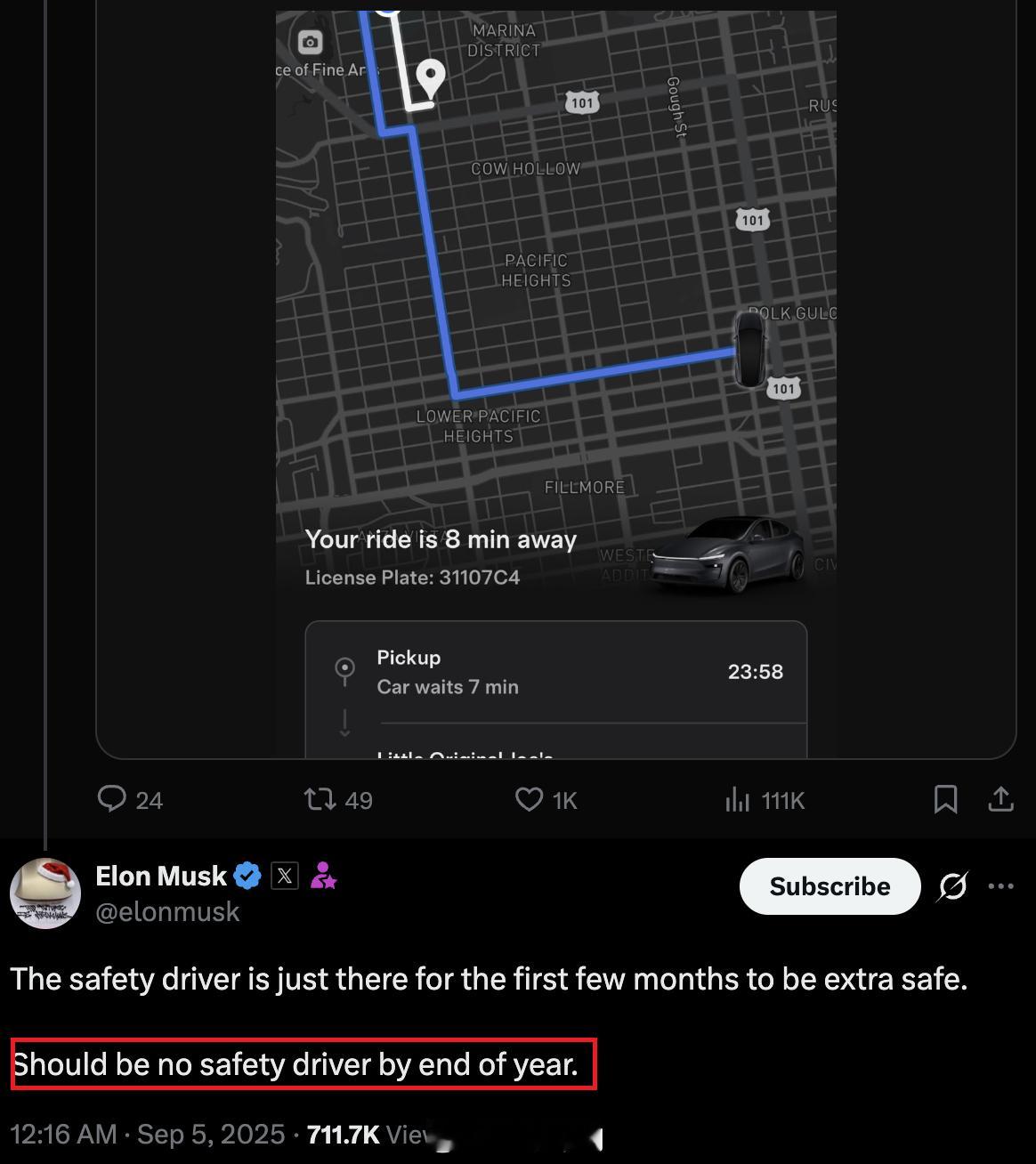The image size is (1036, 1164).
Task: Select the Pickup row showing 23:58
Action: (x=556, y=672)
